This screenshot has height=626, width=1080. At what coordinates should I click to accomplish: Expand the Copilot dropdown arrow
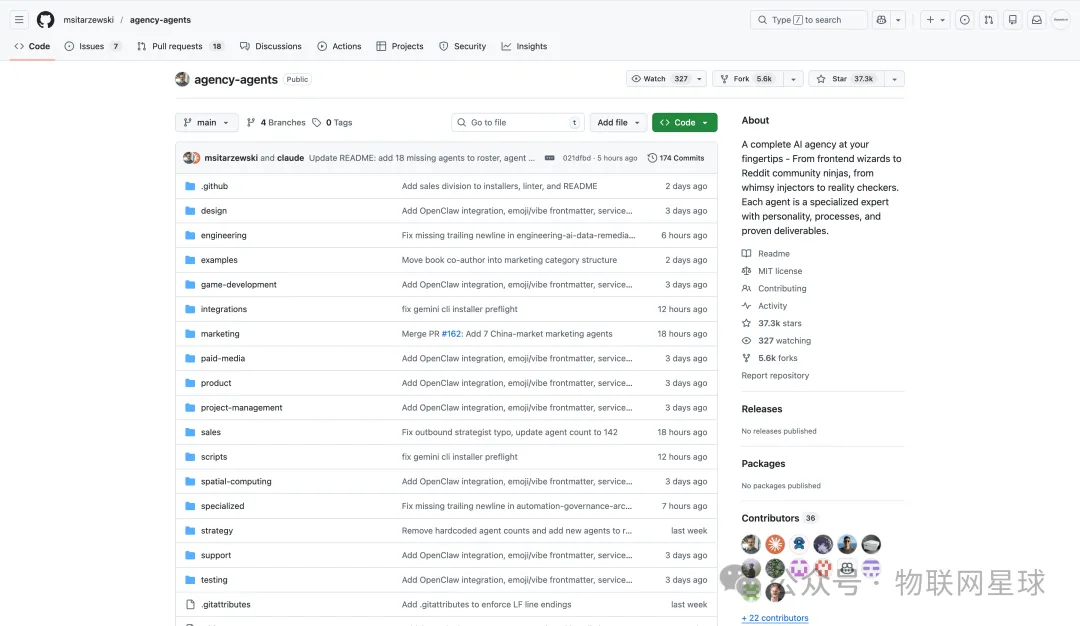point(898,20)
